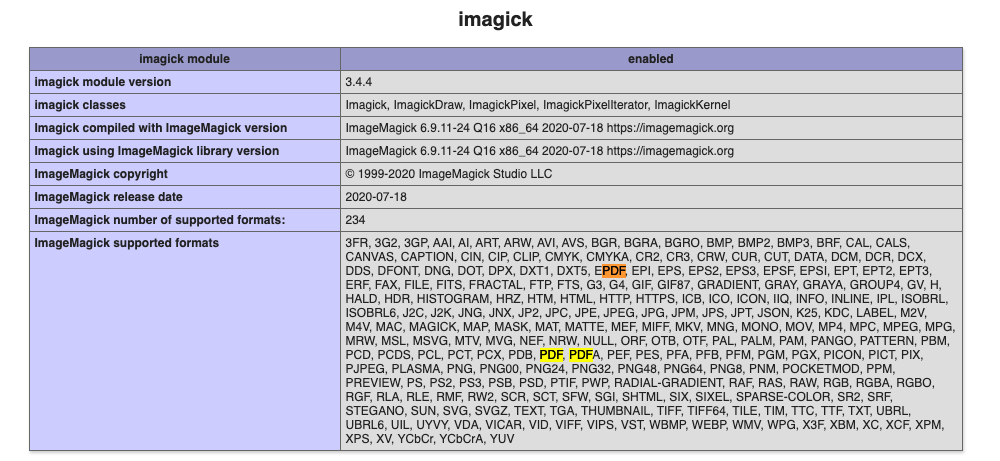Click the format entry CAPTION
This screenshot has width=1000, height=461.
tap(426, 256)
